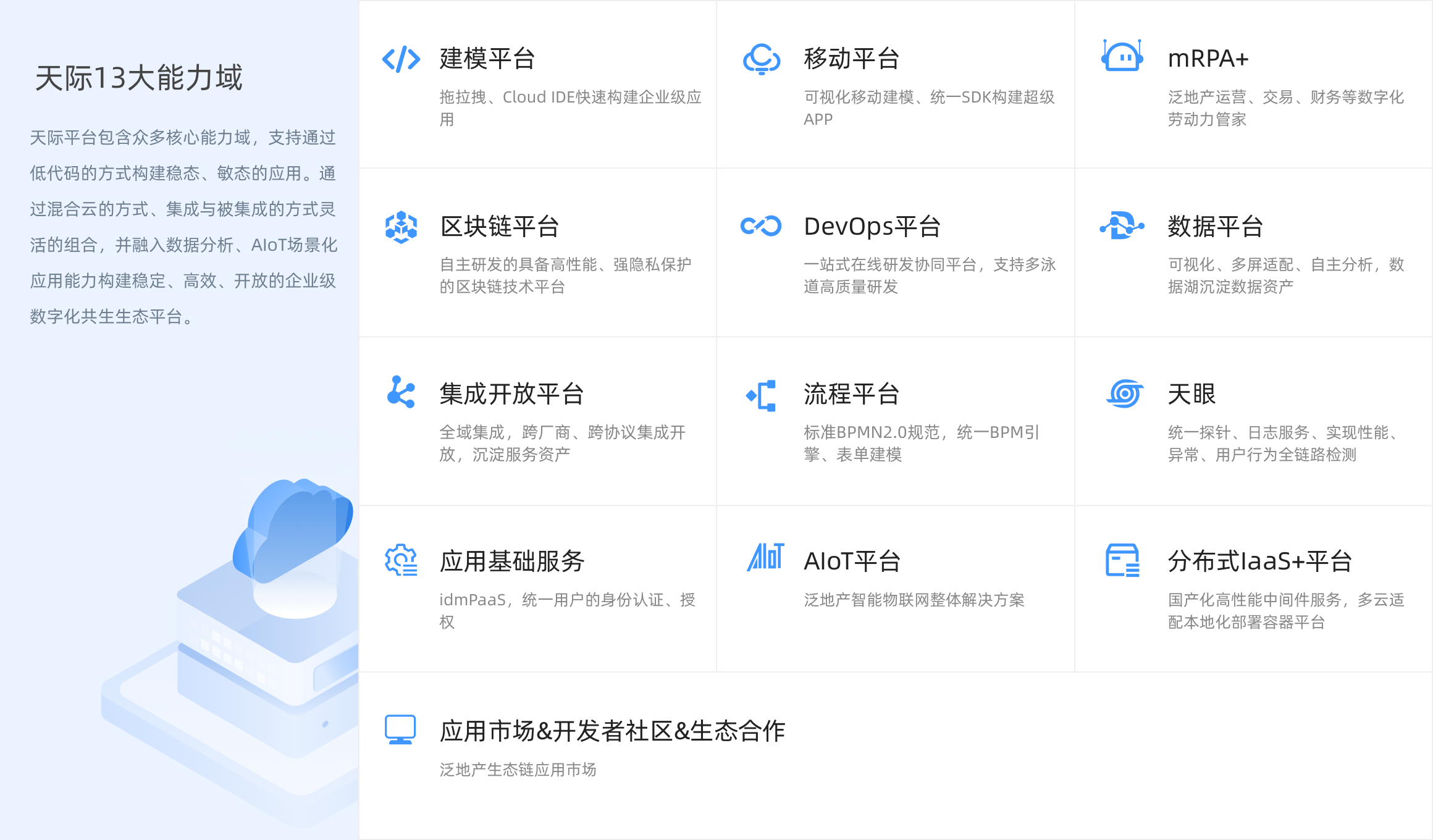Open the 数据平台 title
The image size is (1433, 840).
(x=1216, y=227)
